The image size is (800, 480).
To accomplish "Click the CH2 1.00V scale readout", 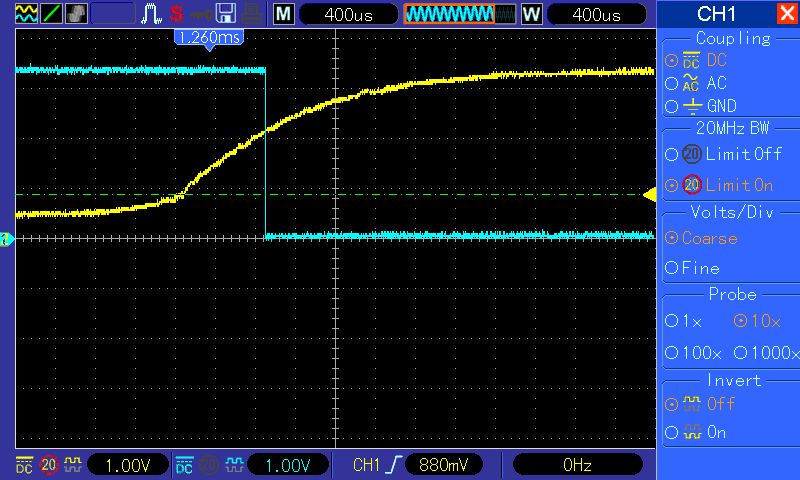I will (x=288, y=465).
